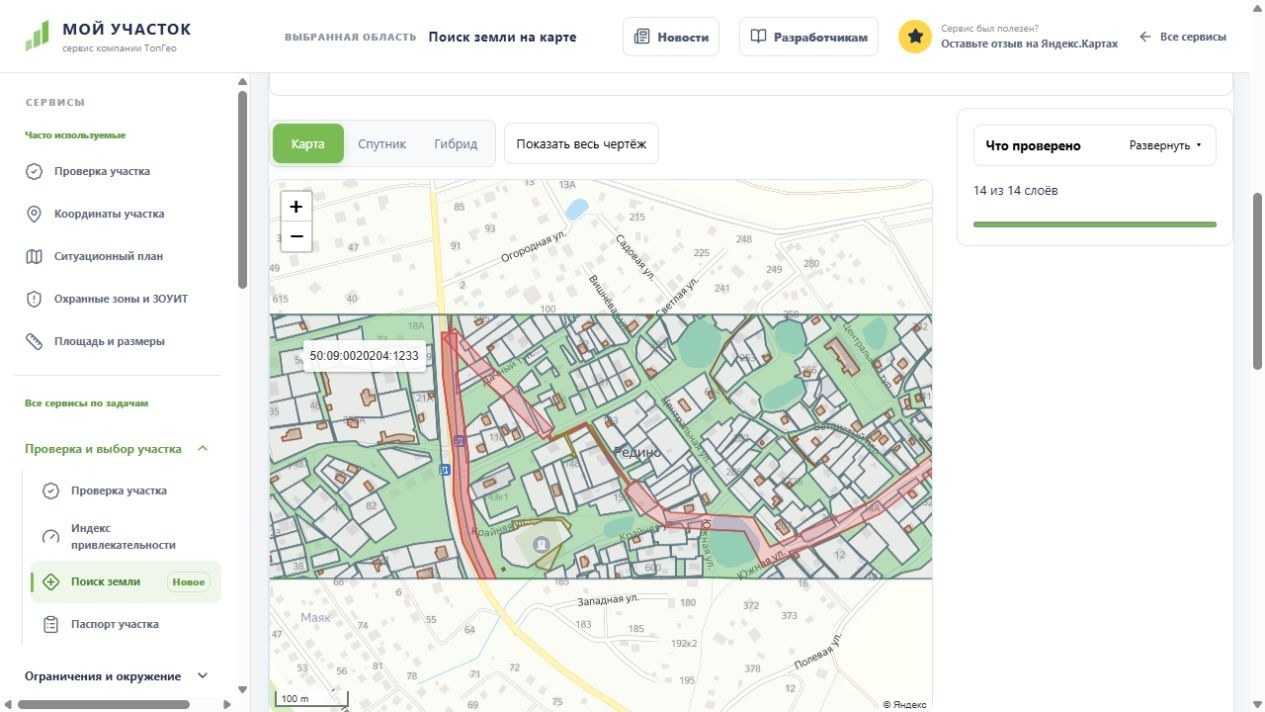The height and width of the screenshot is (712, 1265).
Task: Open Паспорт участка in the sidebar
Action: (115, 624)
